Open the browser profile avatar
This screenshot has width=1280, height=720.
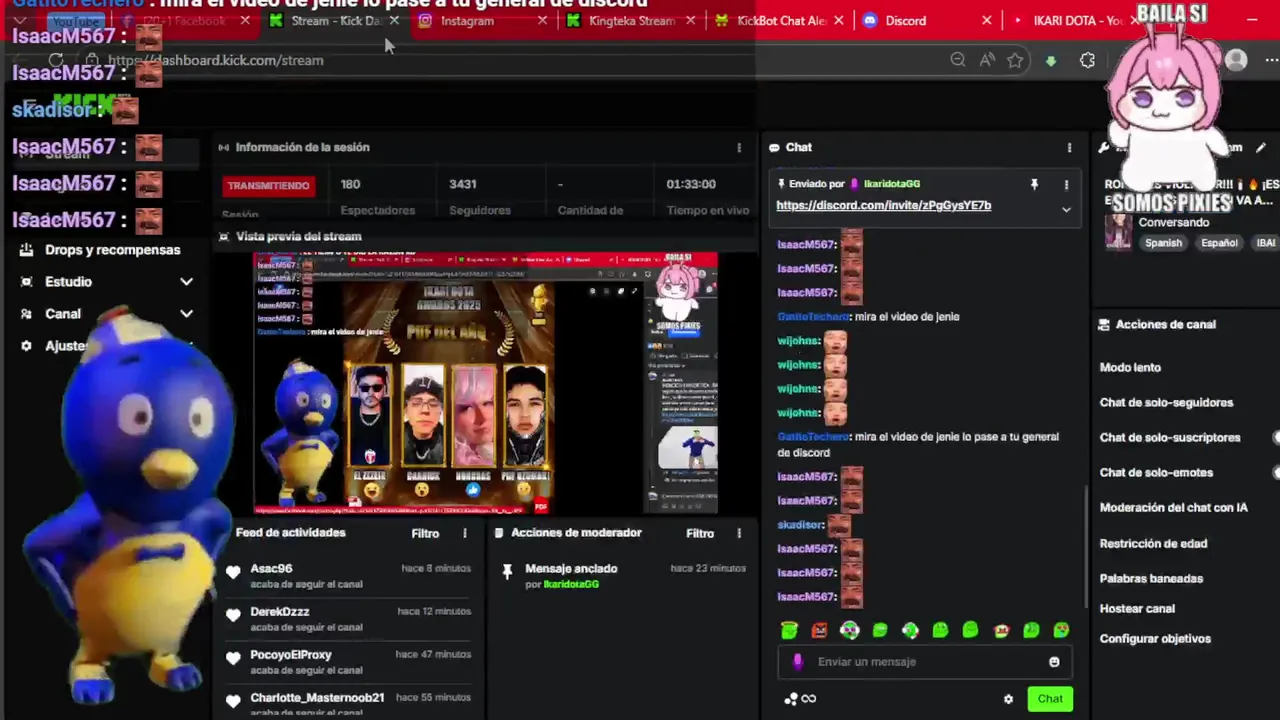tap(1236, 60)
